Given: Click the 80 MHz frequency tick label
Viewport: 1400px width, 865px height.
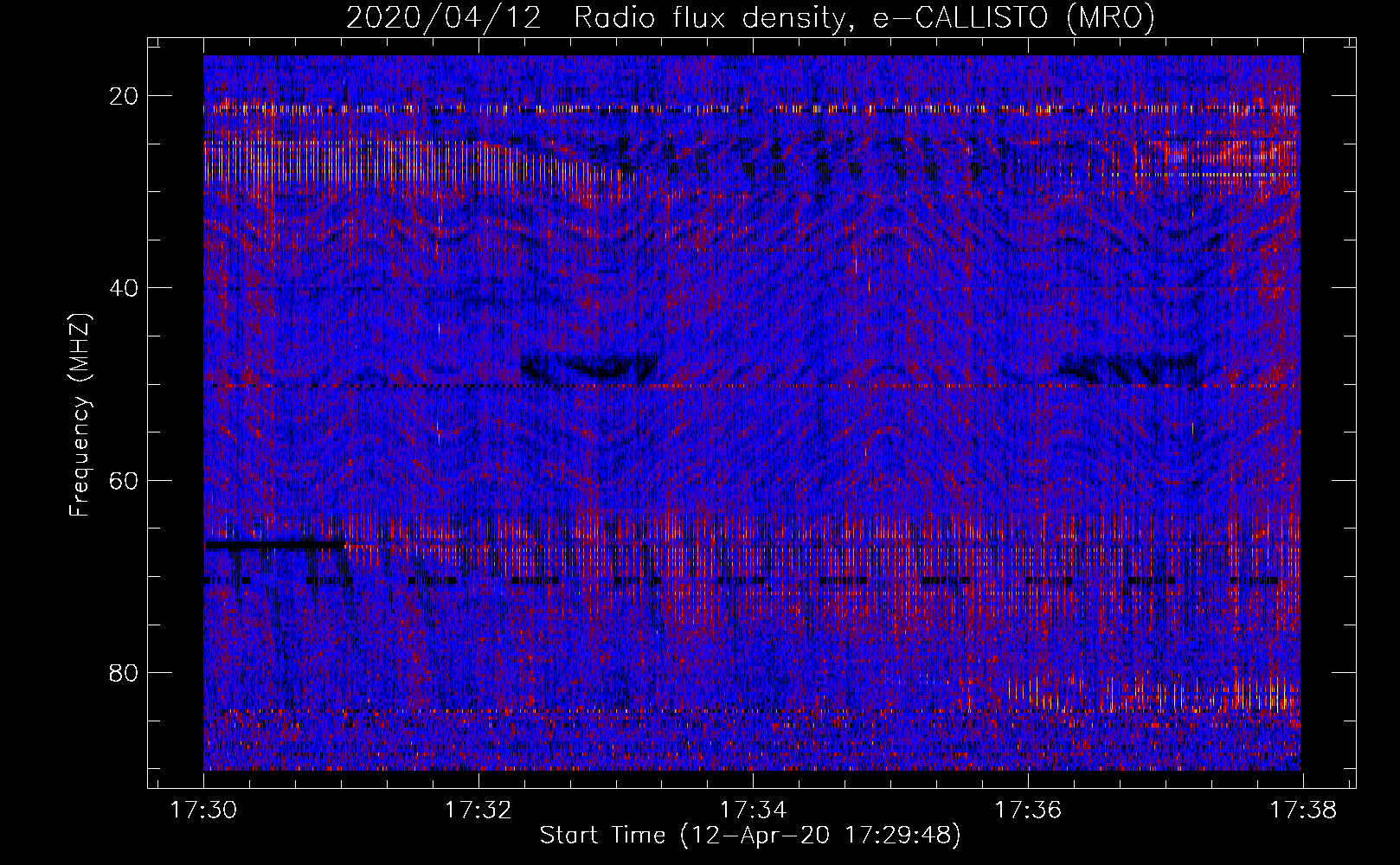Looking at the screenshot, I should 124,672.
